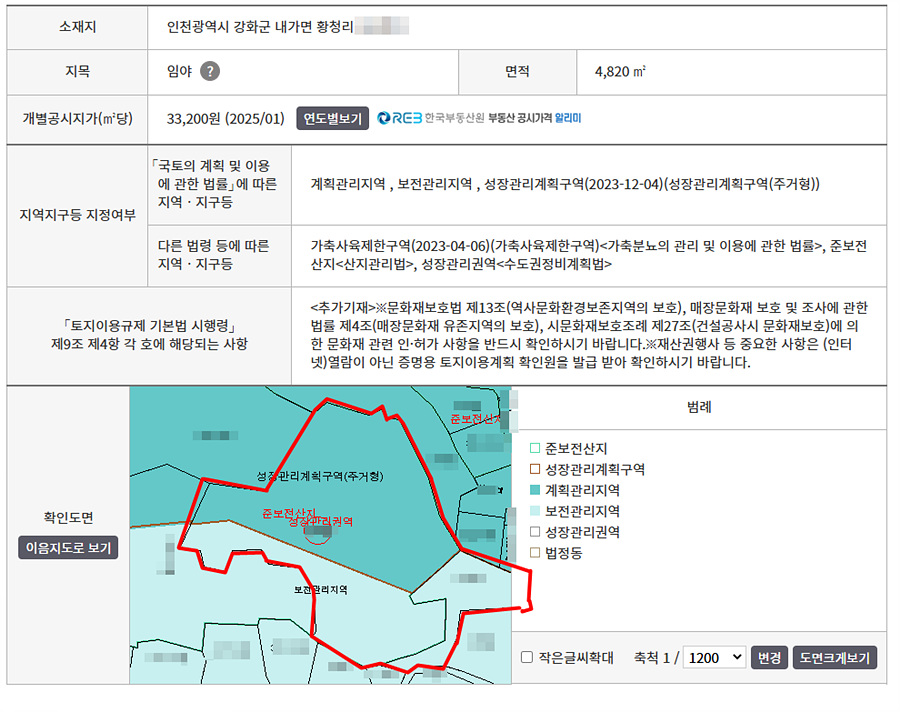Expand the 축척 1200 scale dropdown
900x712 pixels.
tap(715, 658)
